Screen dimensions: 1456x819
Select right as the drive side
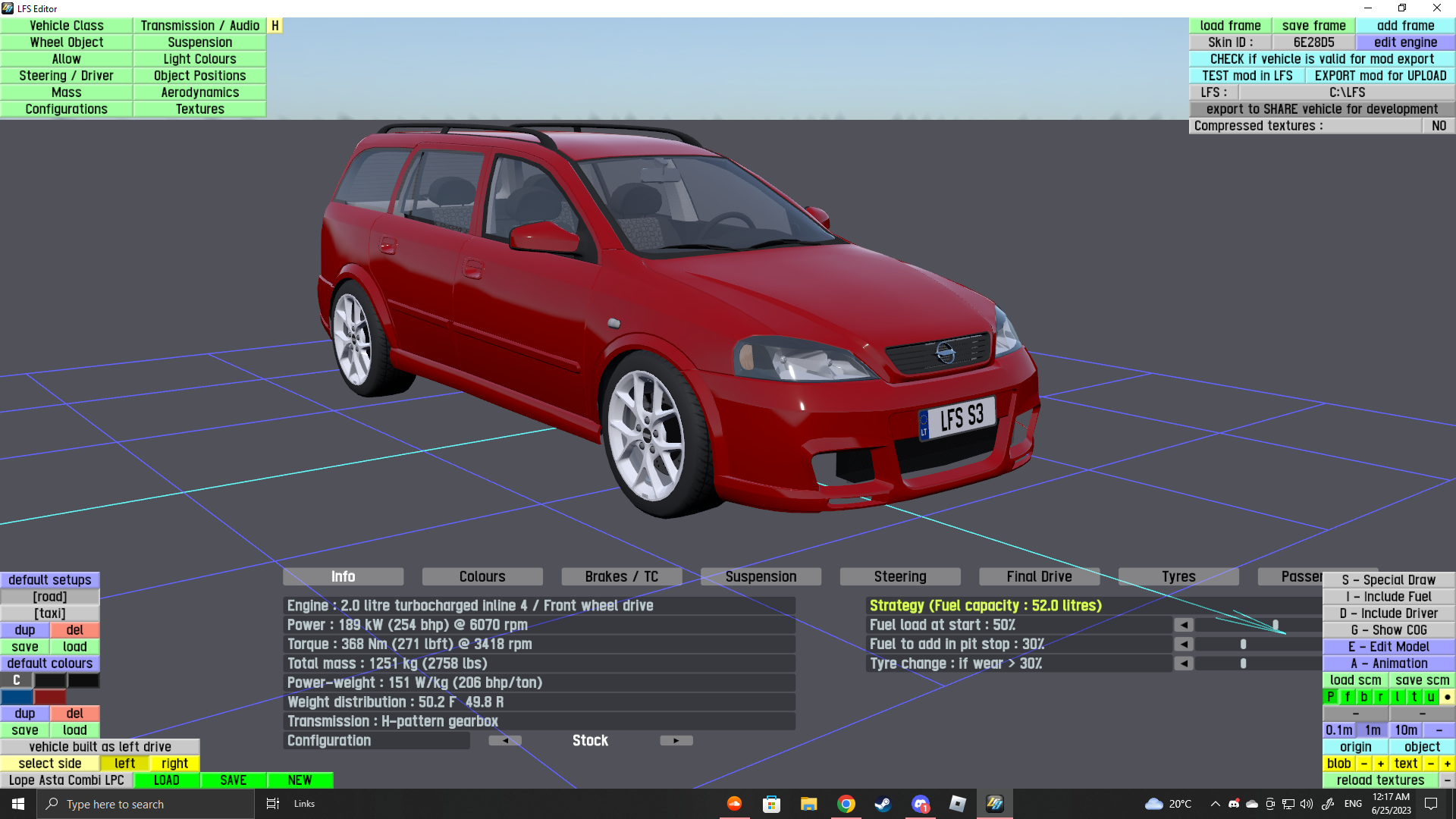(174, 764)
